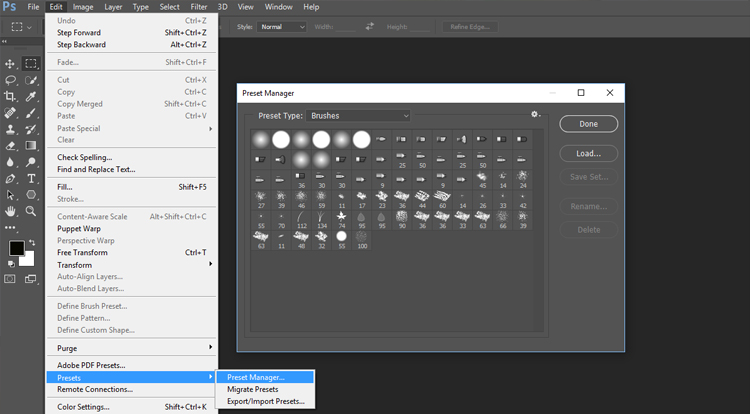Select the brush preset labeled 112

[x=301, y=220]
